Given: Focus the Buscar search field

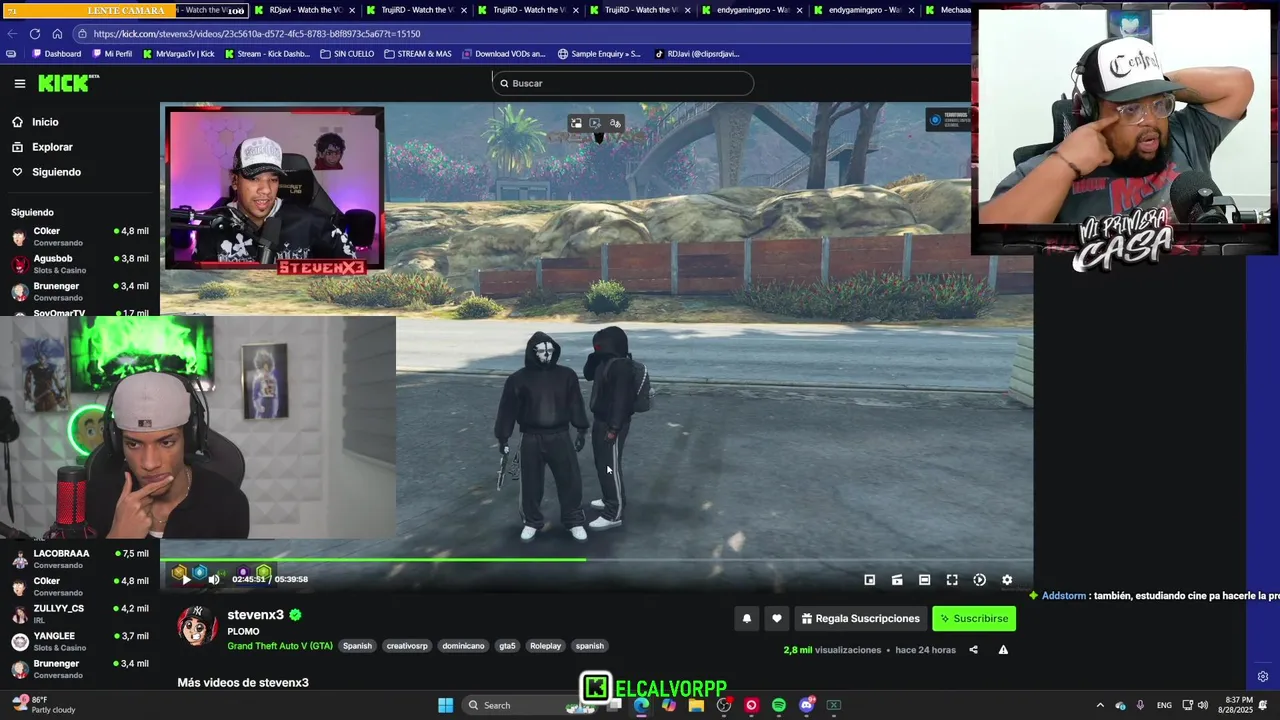Looking at the screenshot, I should [x=623, y=83].
